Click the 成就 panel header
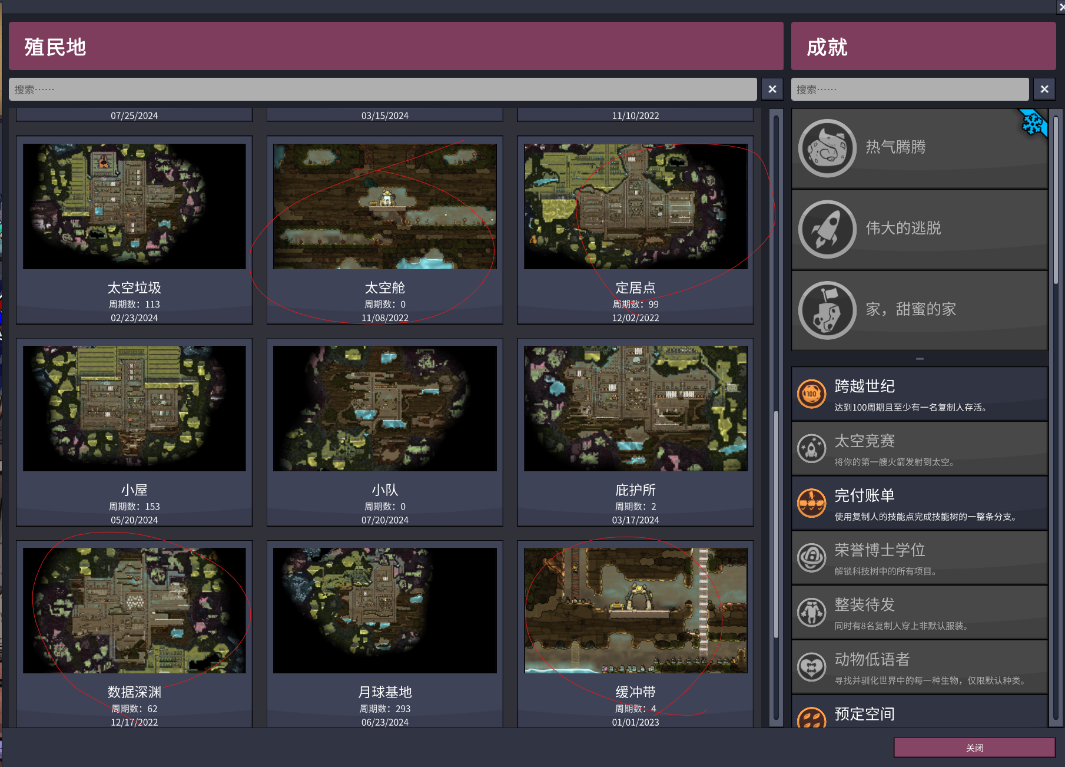Image resolution: width=1065 pixels, height=767 pixels. coord(923,46)
